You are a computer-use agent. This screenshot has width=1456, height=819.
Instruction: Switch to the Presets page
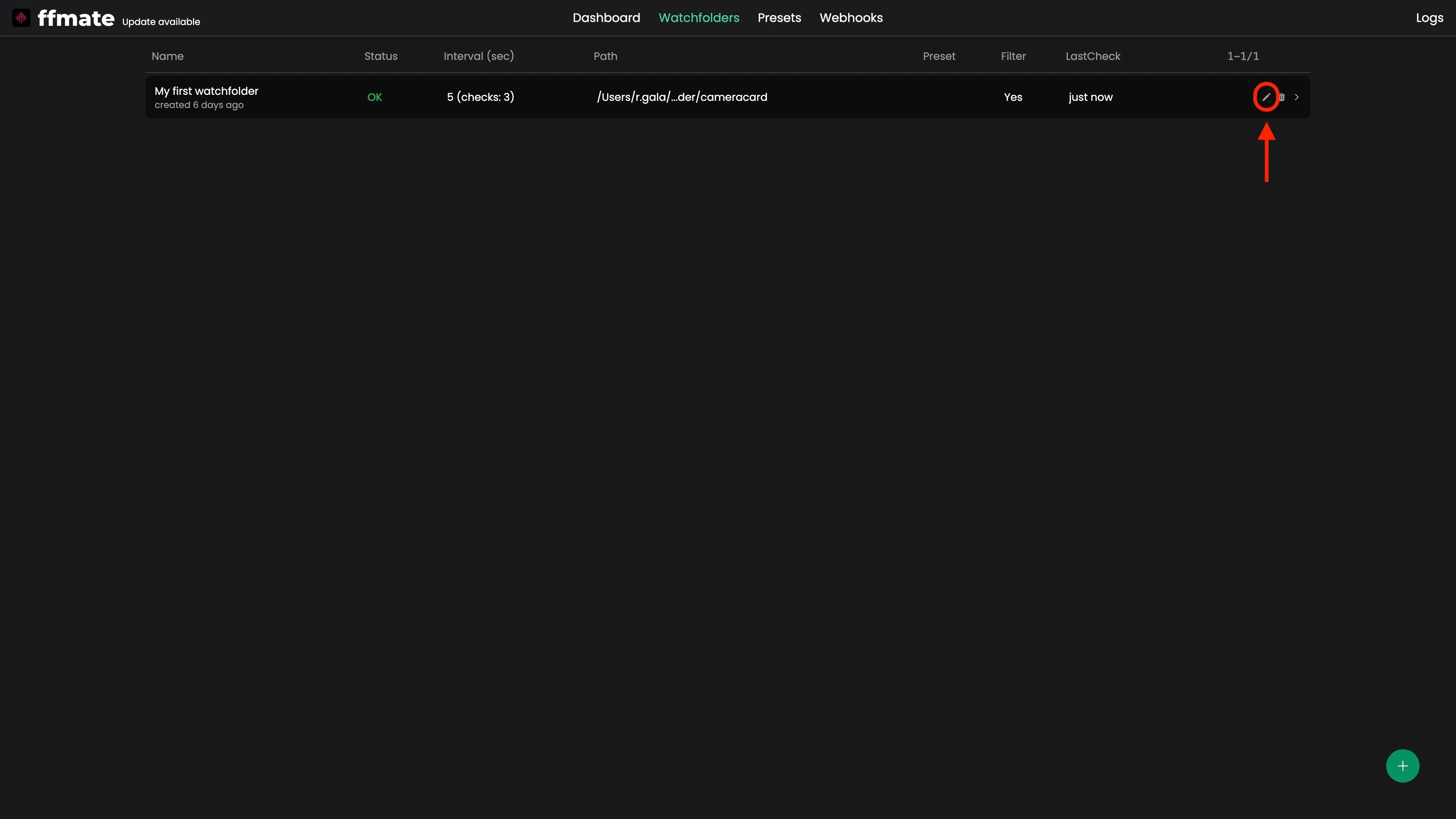pos(779,18)
